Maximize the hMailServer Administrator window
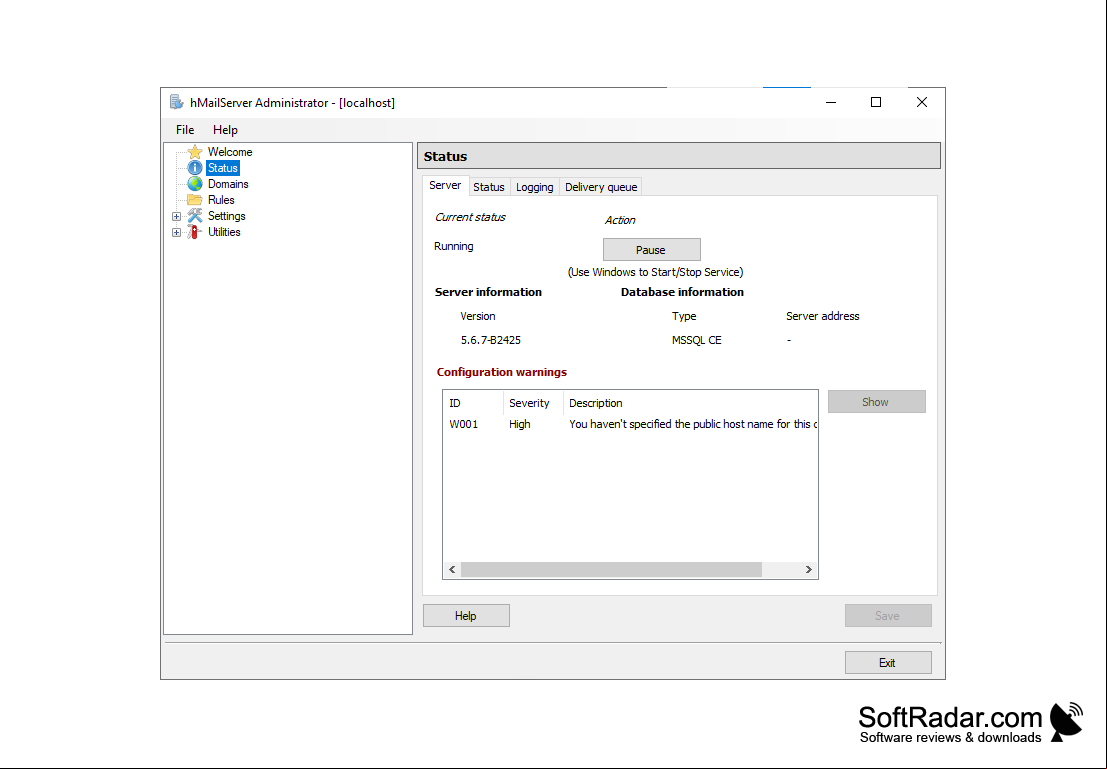The width and height of the screenshot is (1107, 769). 876,102
